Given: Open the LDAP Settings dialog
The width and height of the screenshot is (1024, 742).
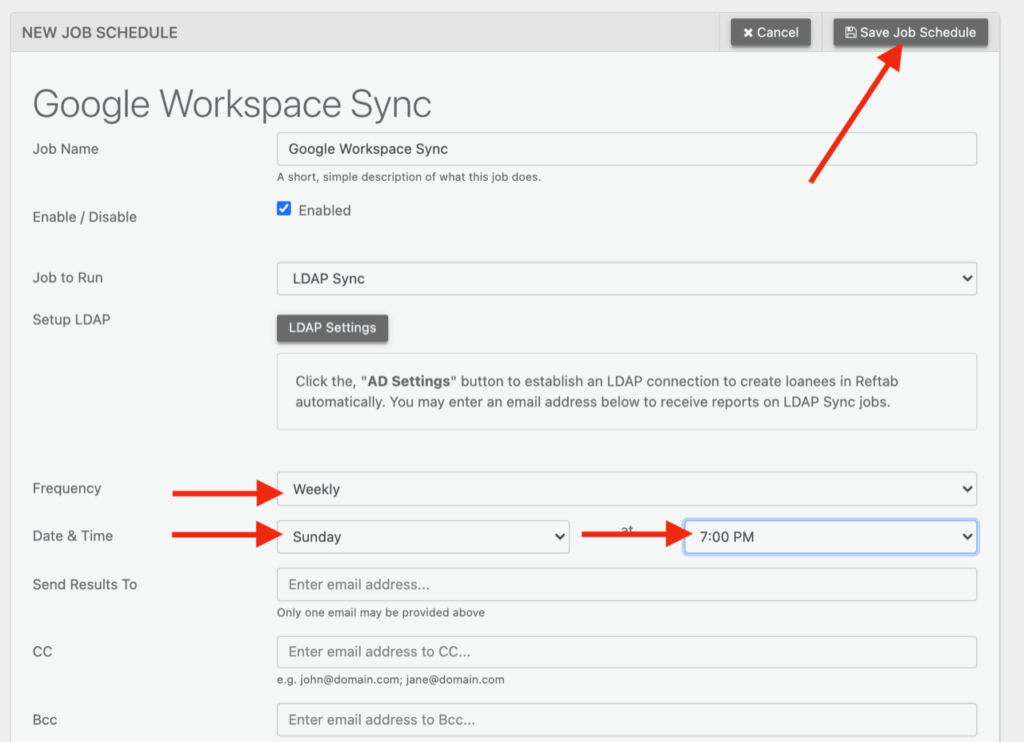Looking at the screenshot, I should (x=332, y=328).
